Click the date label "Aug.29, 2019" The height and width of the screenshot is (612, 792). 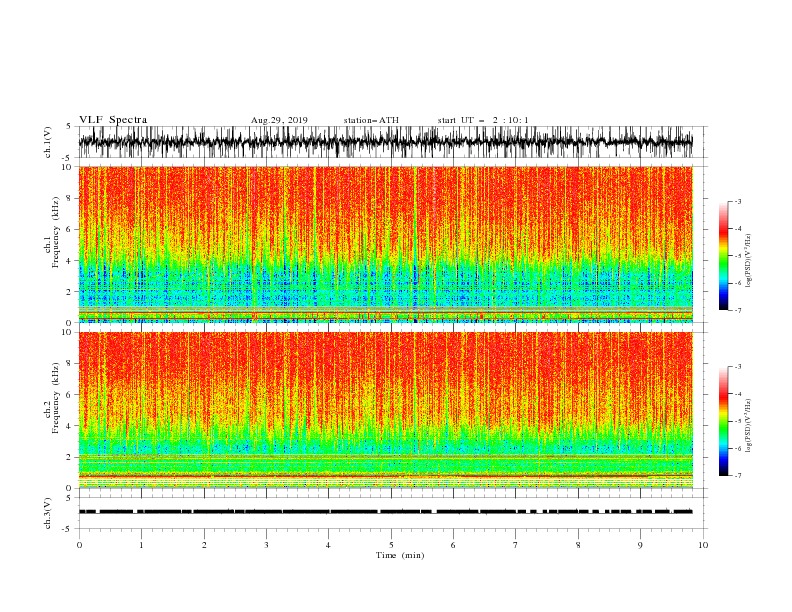tap(279, 120)
